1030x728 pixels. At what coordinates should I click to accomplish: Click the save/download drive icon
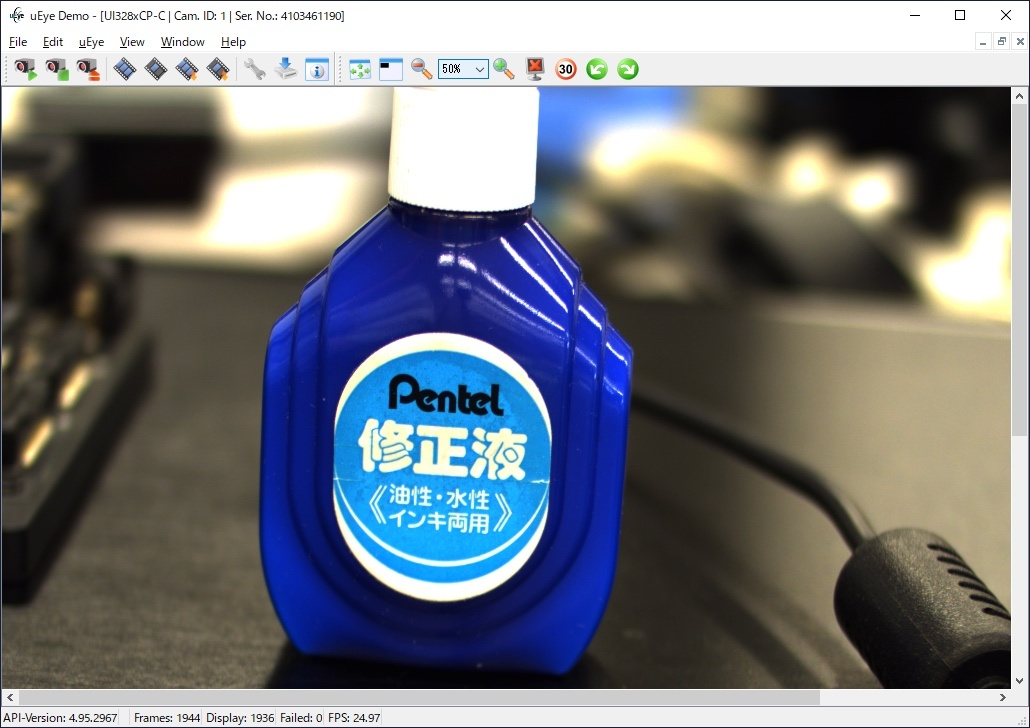[286, 69]
